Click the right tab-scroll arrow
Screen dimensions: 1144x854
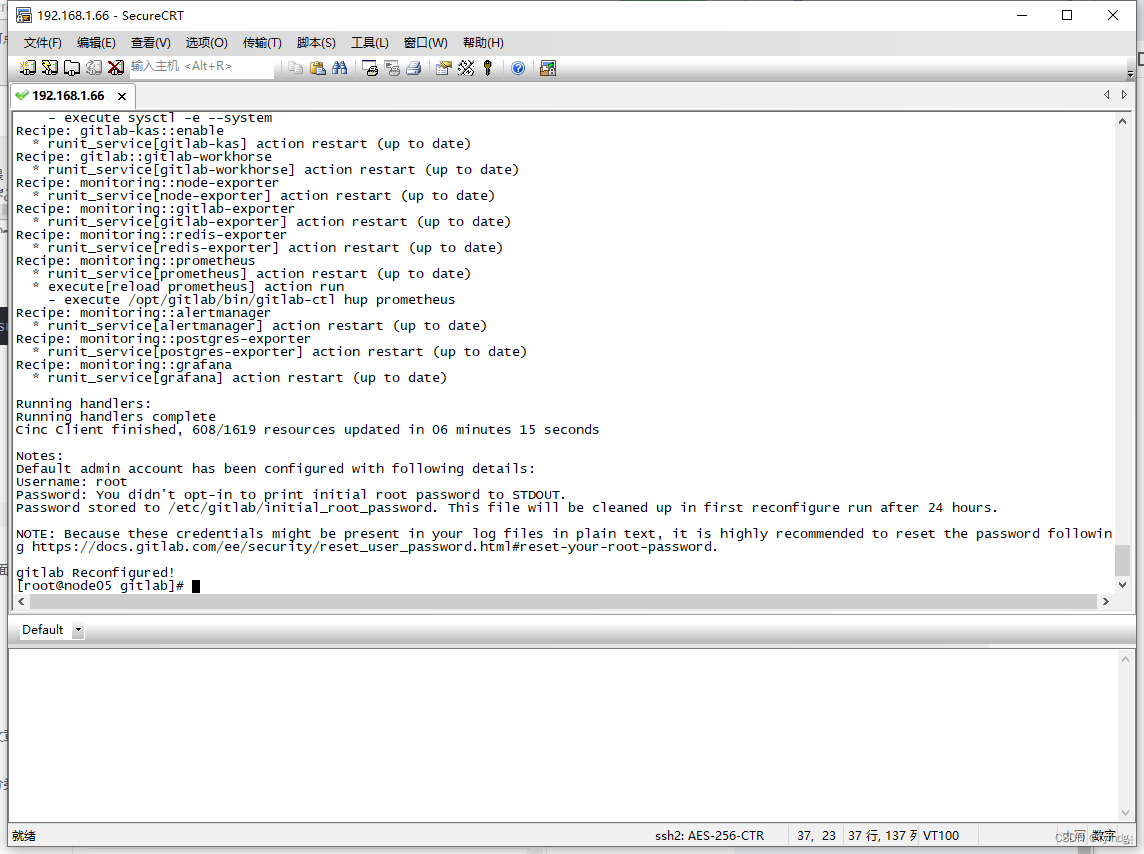pyautogui.click(x=1122, y=94)
